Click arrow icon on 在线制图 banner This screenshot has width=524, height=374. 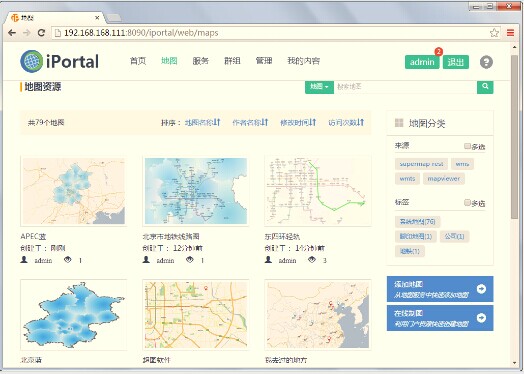point(481,318)
